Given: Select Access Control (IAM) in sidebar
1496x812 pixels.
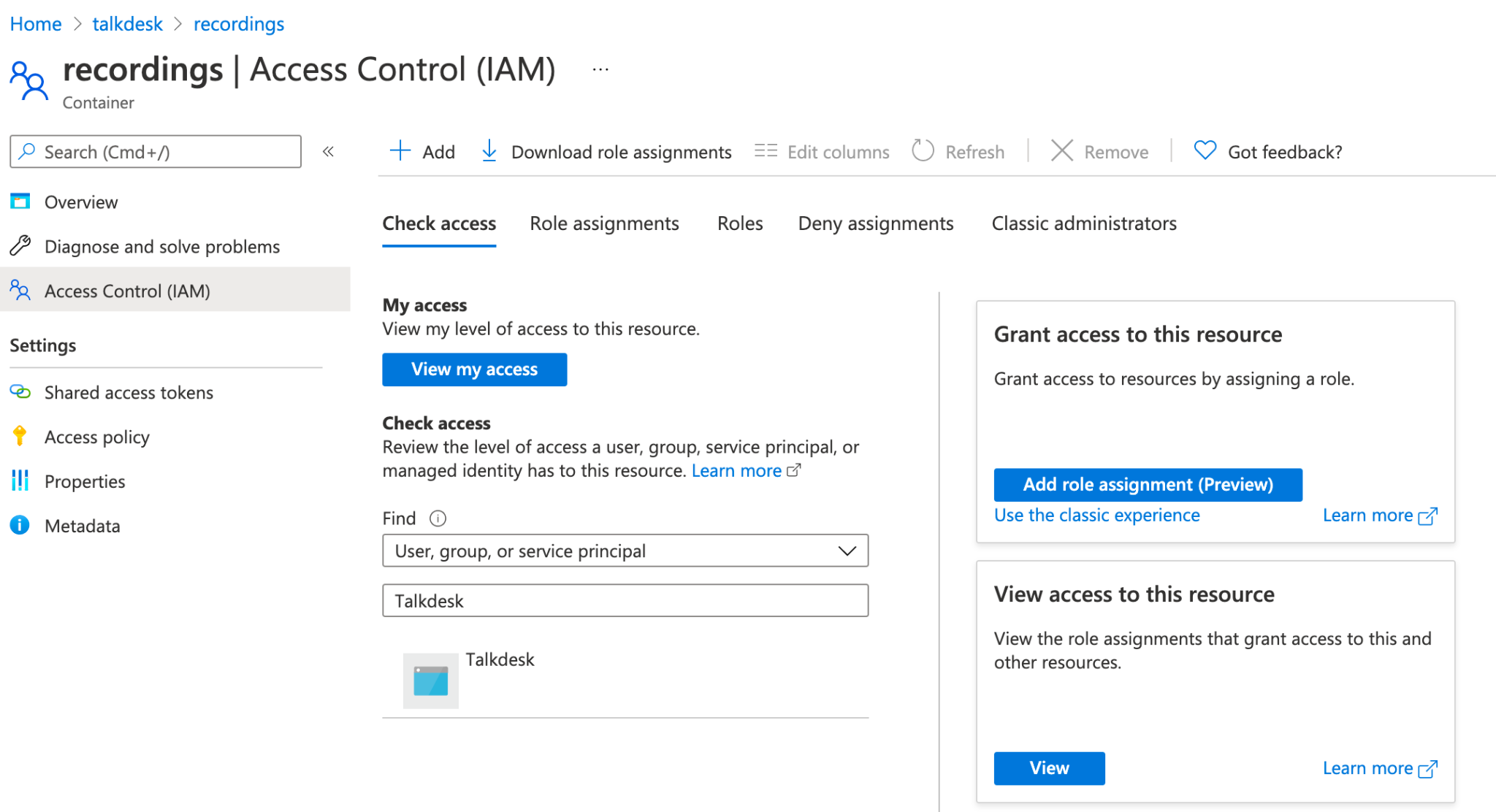Looking at the screenshot, I should pos(175,291).
